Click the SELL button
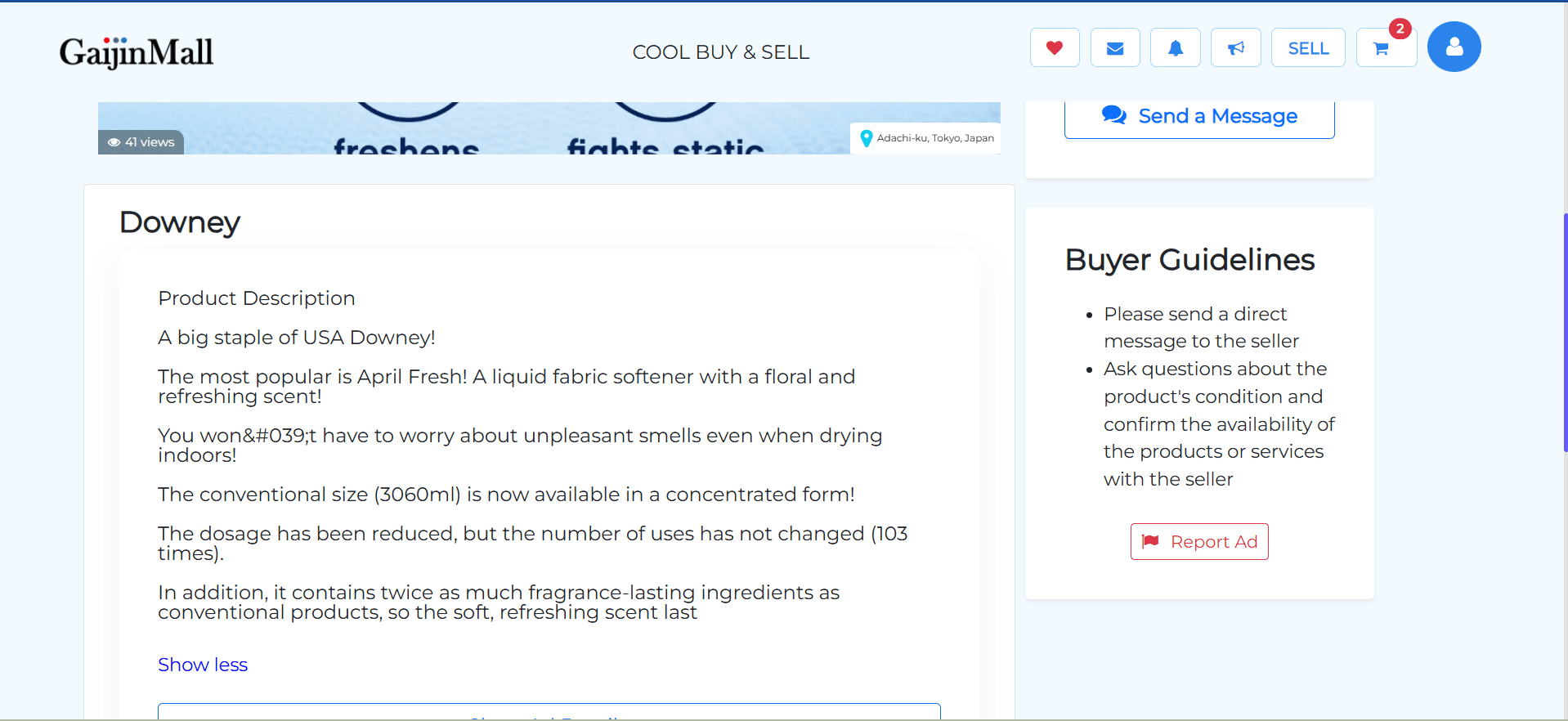Screen dimensions: 1568x721 coord(1308,48)
